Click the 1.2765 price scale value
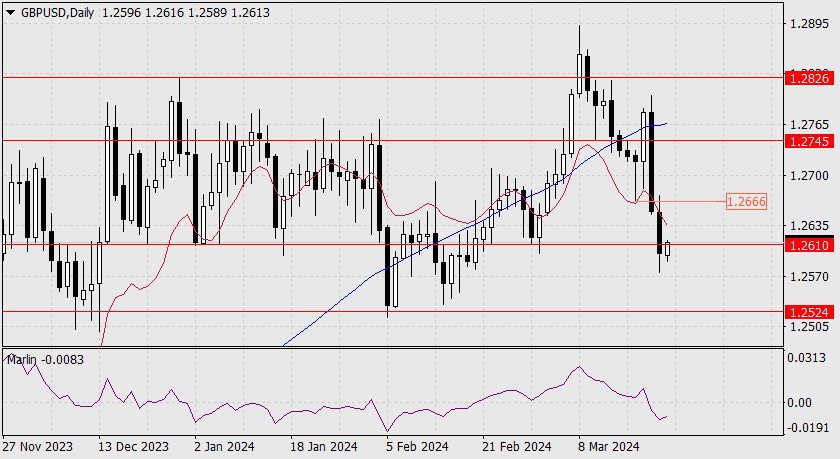Viewport: 840px width, 459px height. pyautogui.click(x=809, y=125)
